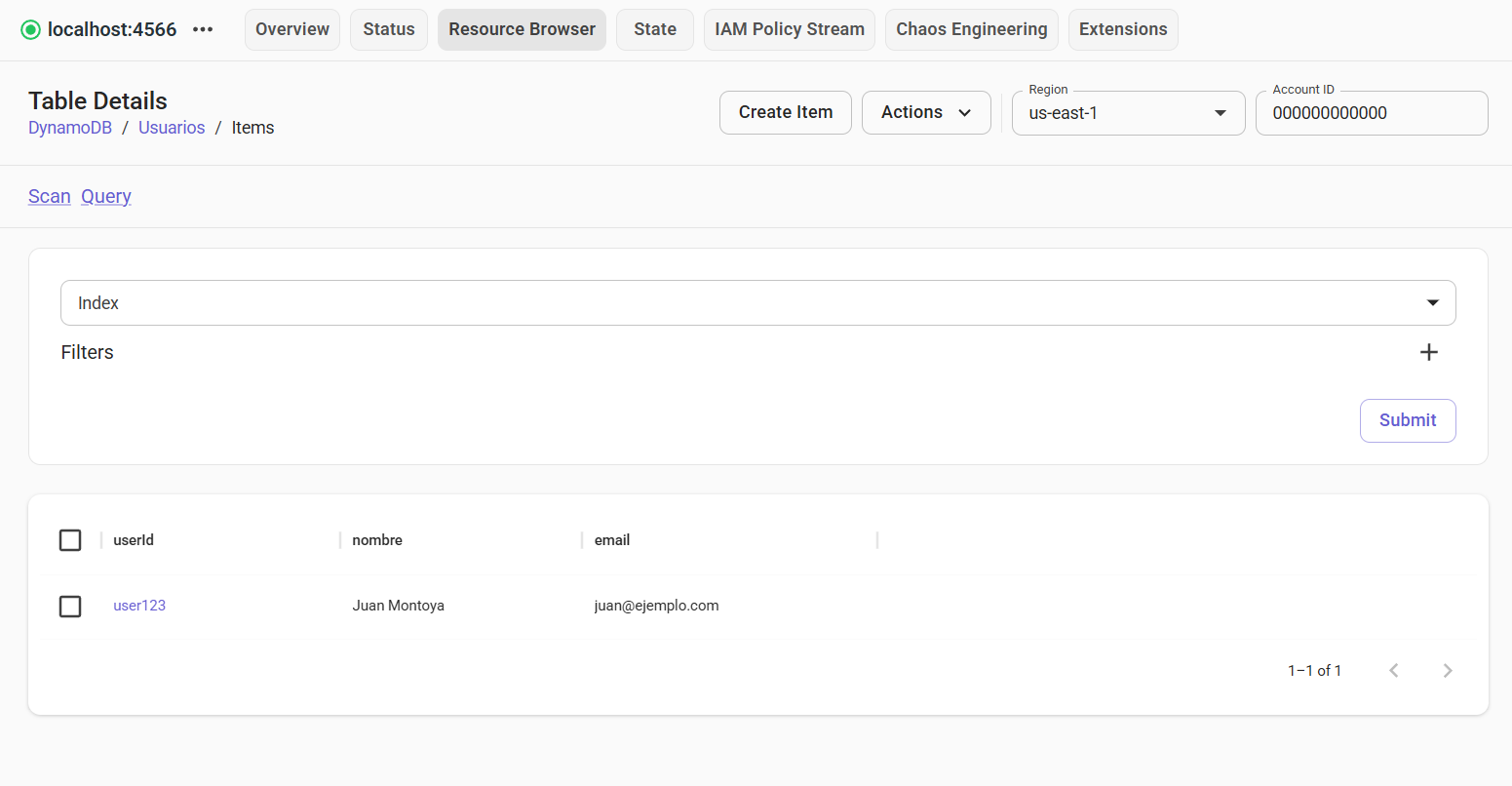Check the checkbox for the user123 row
Screen dimensions: 1512x786
point(70,606)
